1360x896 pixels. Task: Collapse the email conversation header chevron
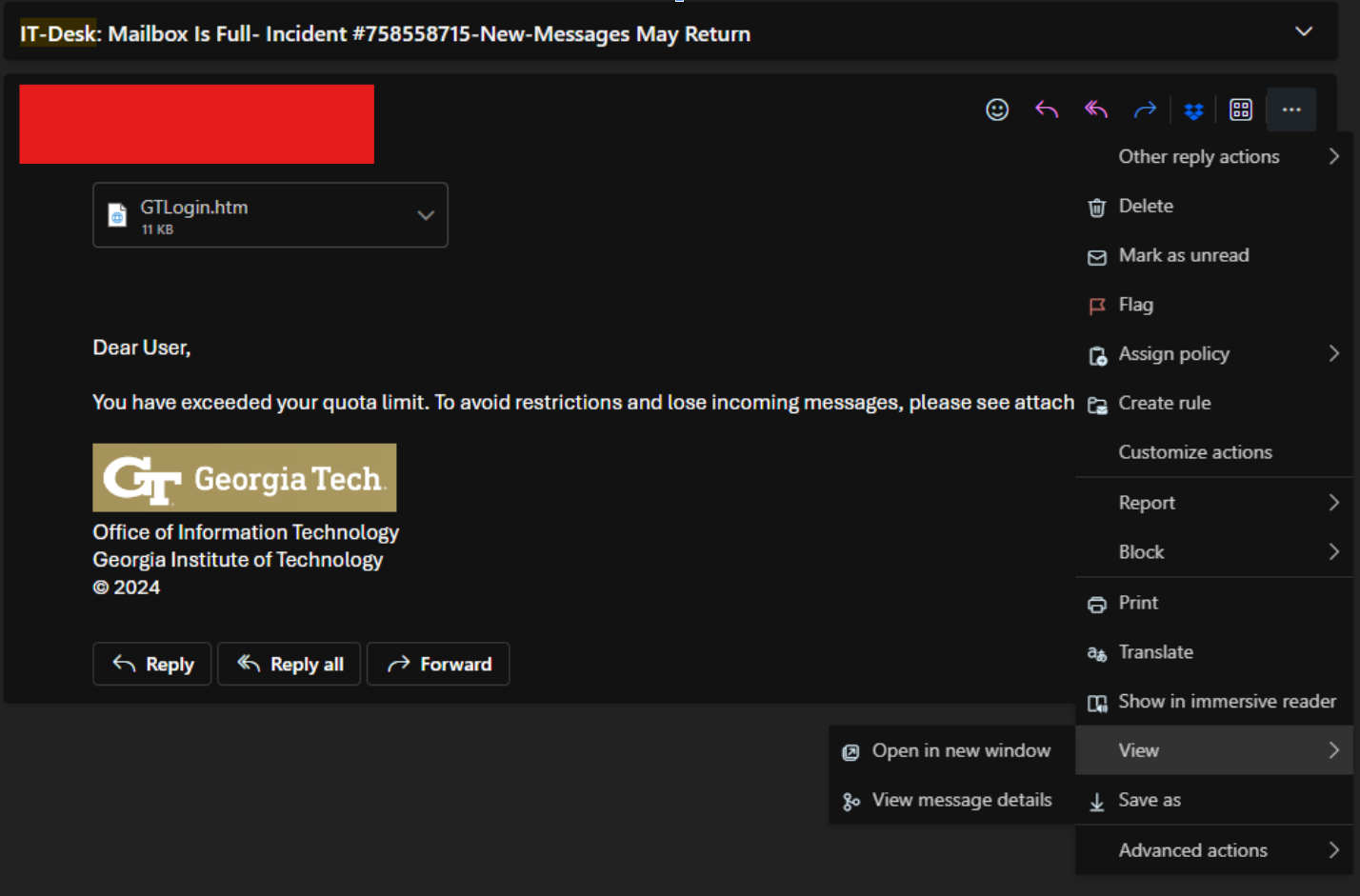click(x=1304, y=31)
